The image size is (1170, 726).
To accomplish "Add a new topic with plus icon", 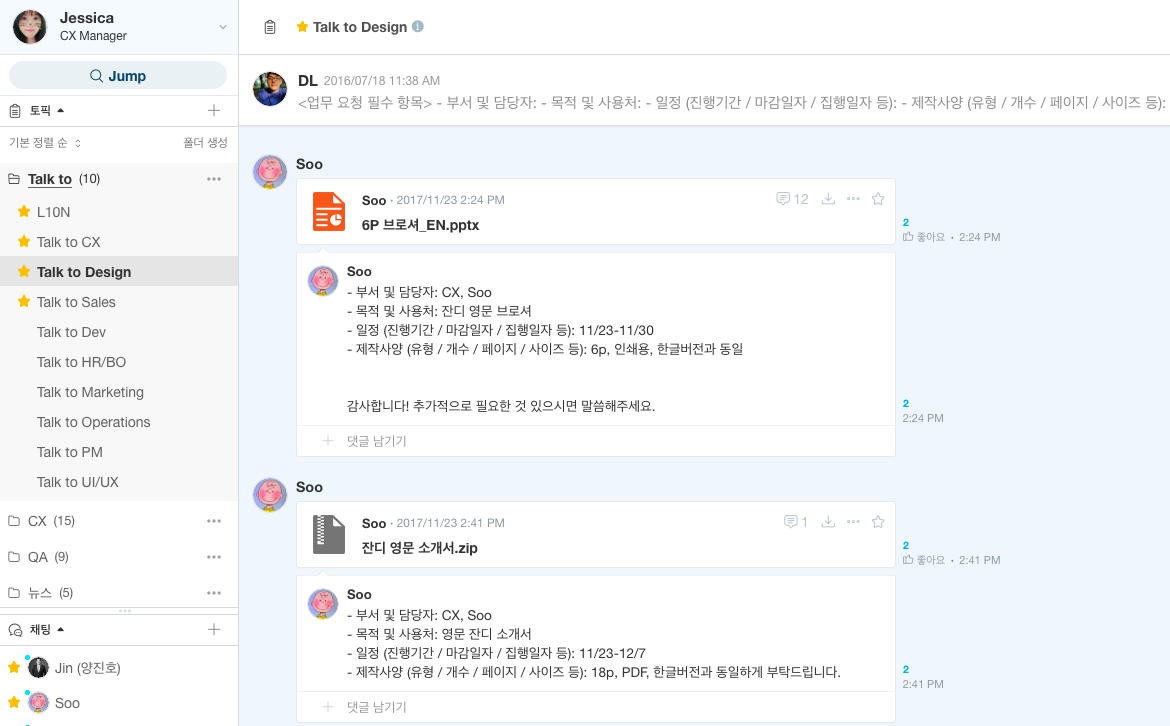I will (214, 110).
